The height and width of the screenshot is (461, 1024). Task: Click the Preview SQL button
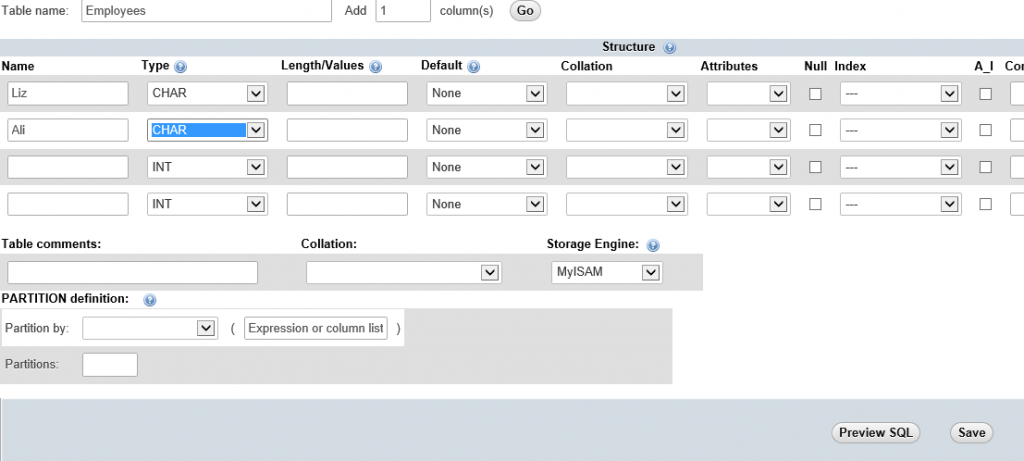tap(875, 432)
